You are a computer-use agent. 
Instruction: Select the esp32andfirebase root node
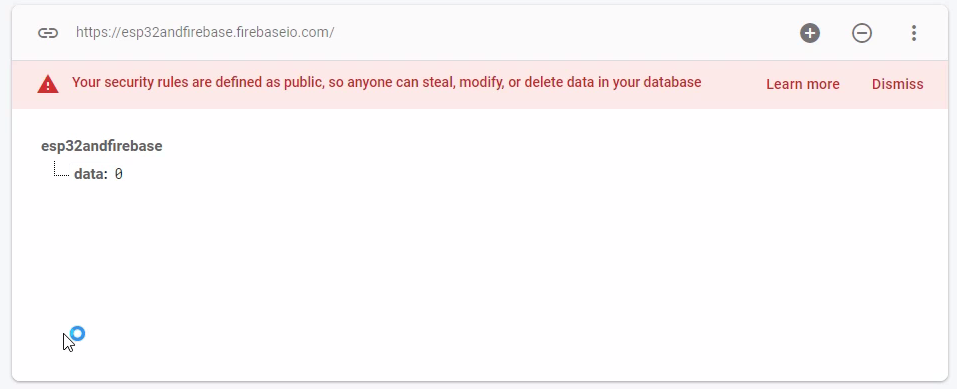click(101, 146)
